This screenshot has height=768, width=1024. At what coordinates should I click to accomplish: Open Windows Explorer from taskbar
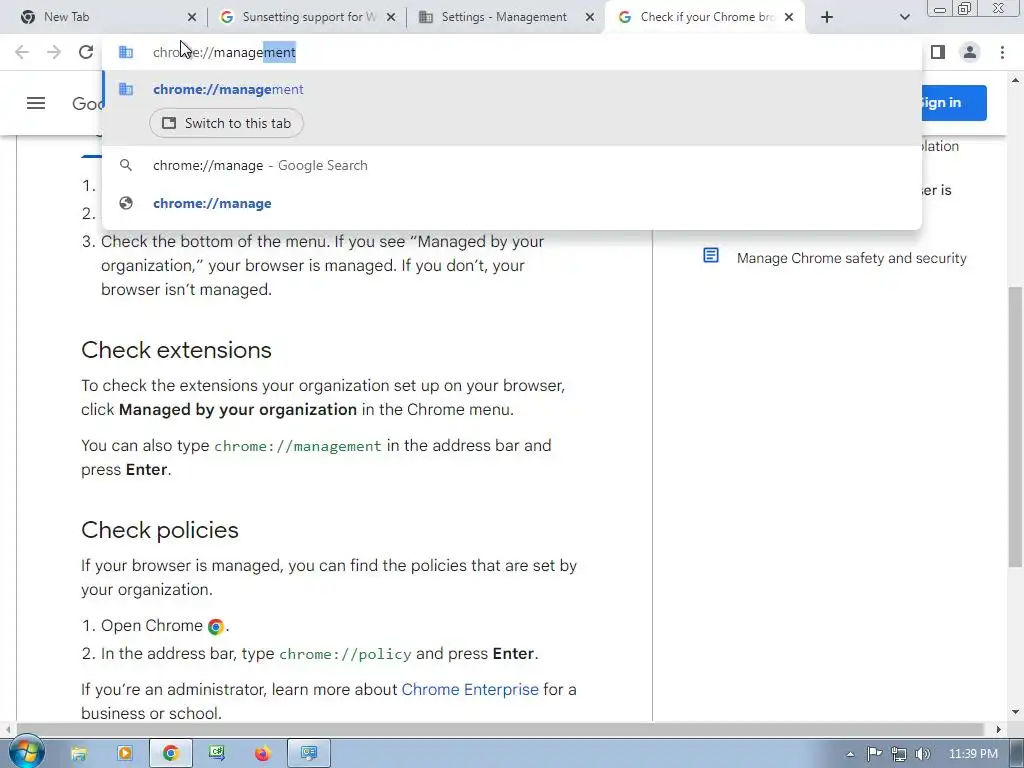point(78,754)
